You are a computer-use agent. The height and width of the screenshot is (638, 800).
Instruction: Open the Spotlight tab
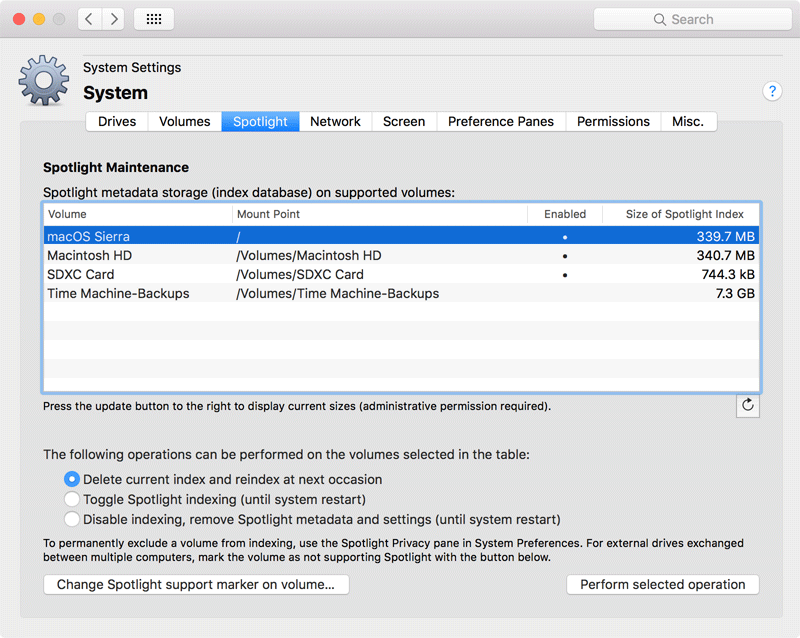(x=260, y=121)
